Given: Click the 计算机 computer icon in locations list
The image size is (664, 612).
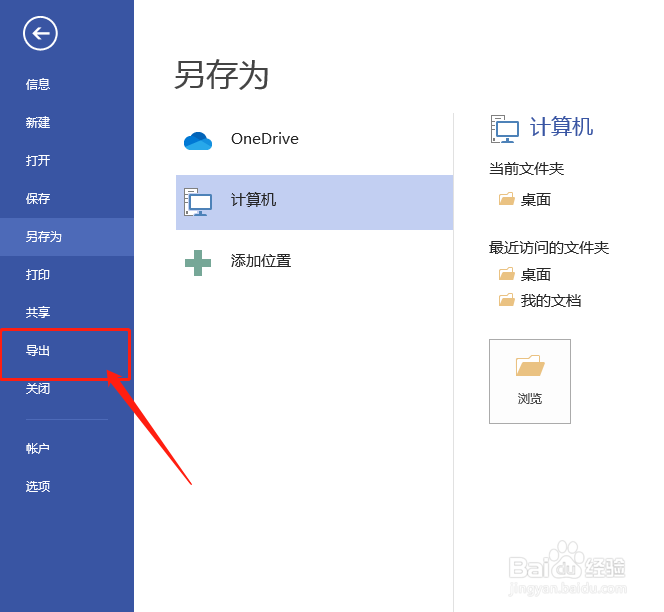Looking at the screenshot, I should [x=198, y=202].
